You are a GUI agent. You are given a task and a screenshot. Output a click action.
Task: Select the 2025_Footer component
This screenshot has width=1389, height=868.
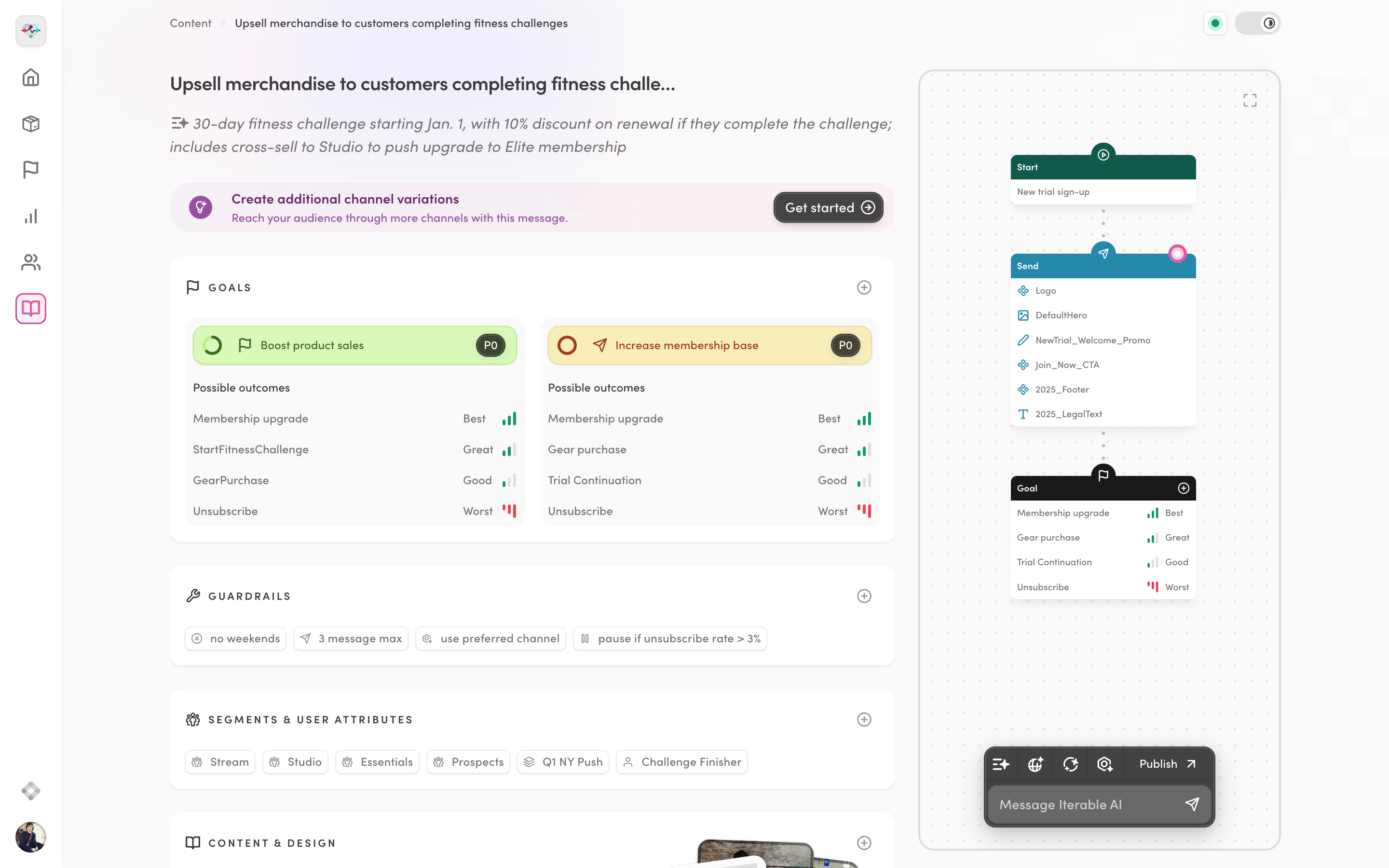pos(1103,390)
